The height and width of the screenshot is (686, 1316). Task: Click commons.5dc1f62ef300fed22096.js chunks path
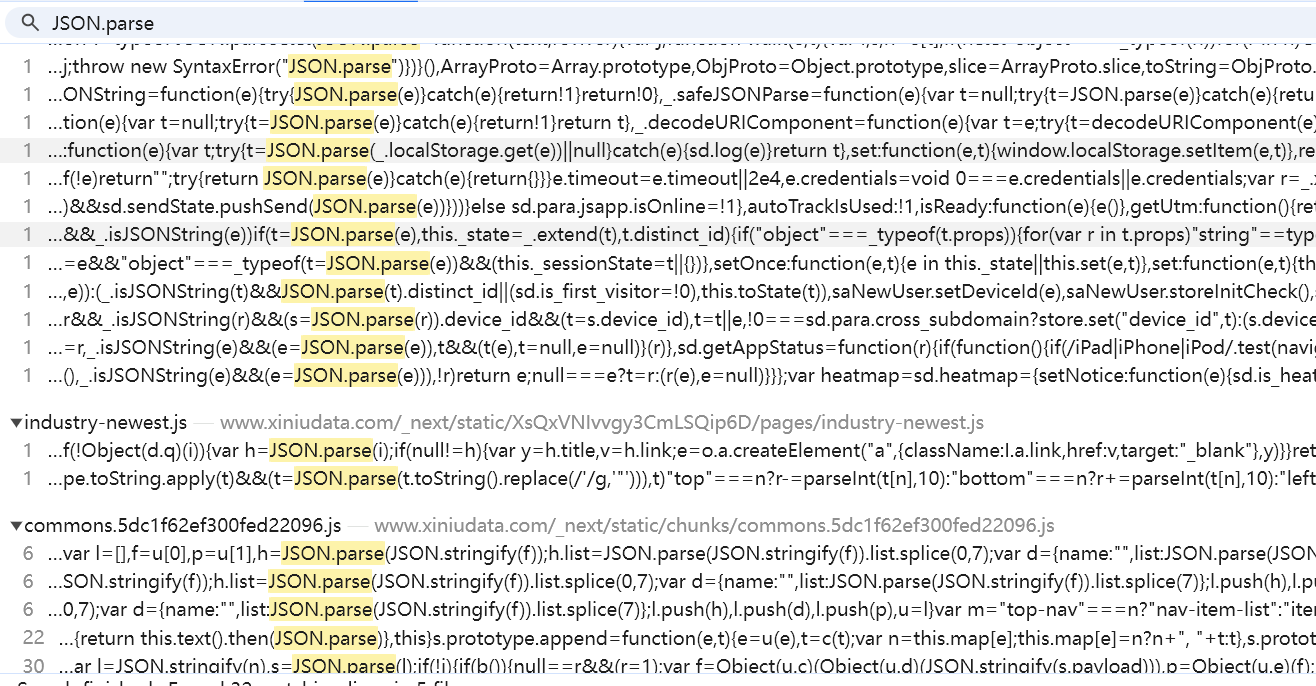[x=714, y=525]
